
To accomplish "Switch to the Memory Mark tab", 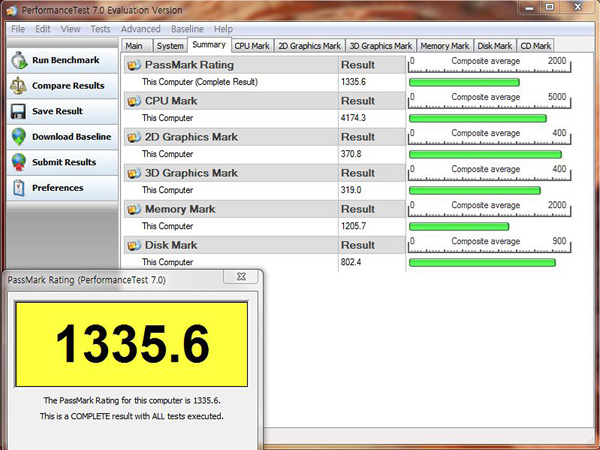I will tap(445, 46).
